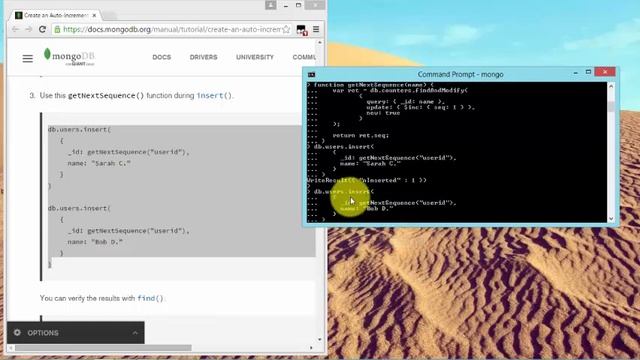The image size is (640, 360).
Task: Click the OPTIONS gear icon
Action: [x=17, y=333]
